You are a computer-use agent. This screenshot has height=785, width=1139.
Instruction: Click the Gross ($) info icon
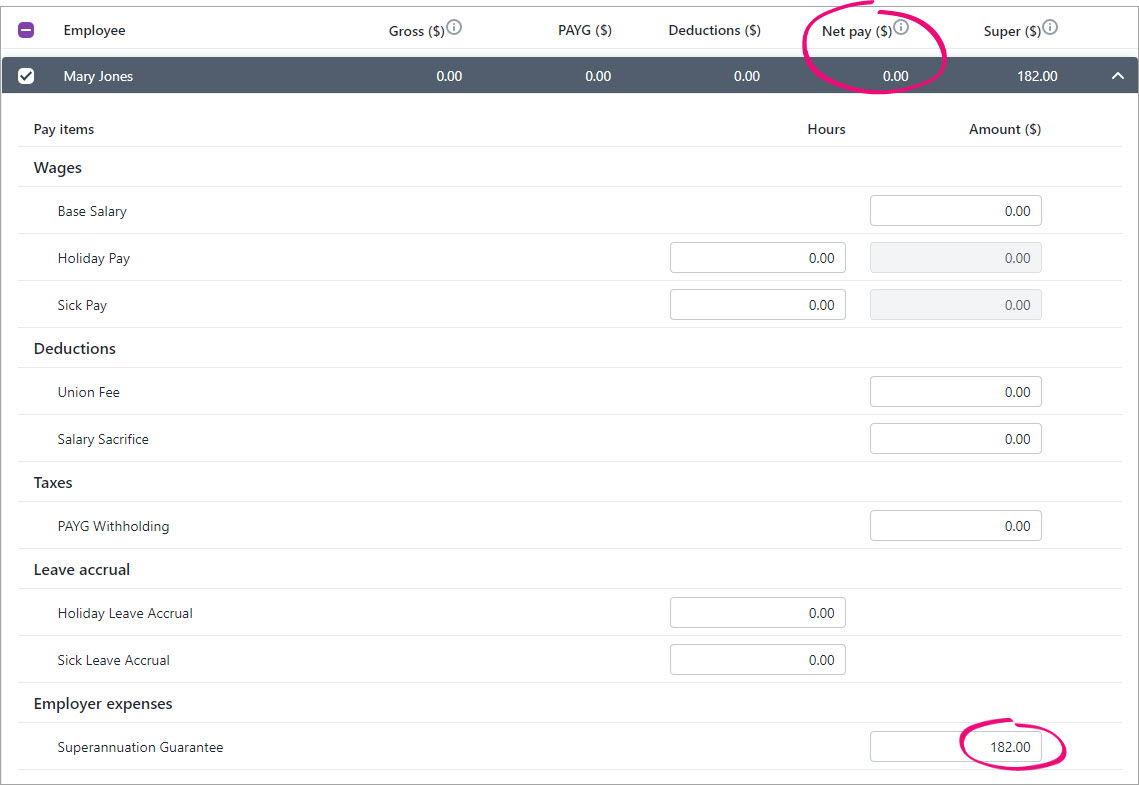click(x=454, y=28)
